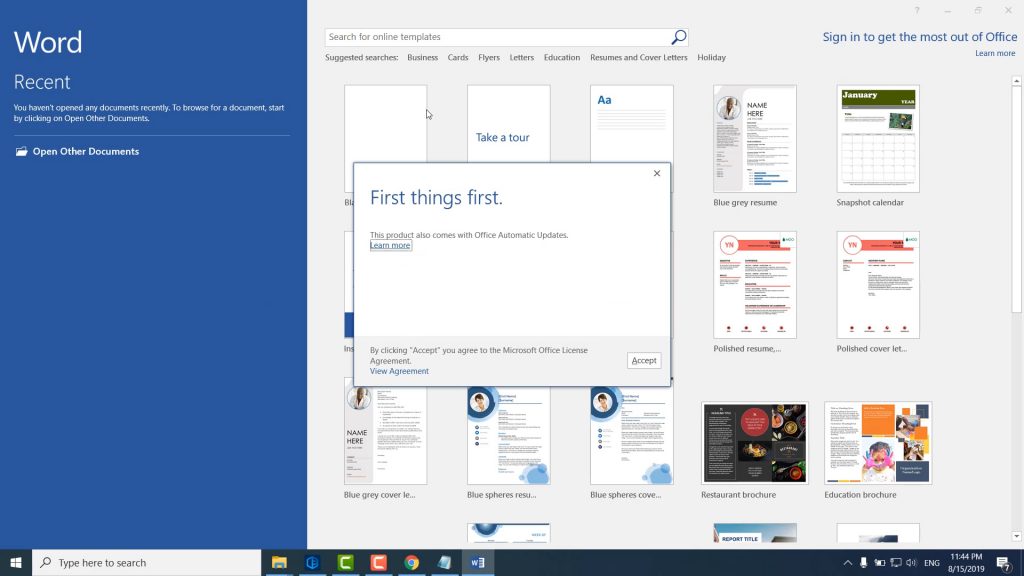Open the Aa single-spaced template thumbnail
Screen dimensions: 1024x576
(x=632, y=124)
